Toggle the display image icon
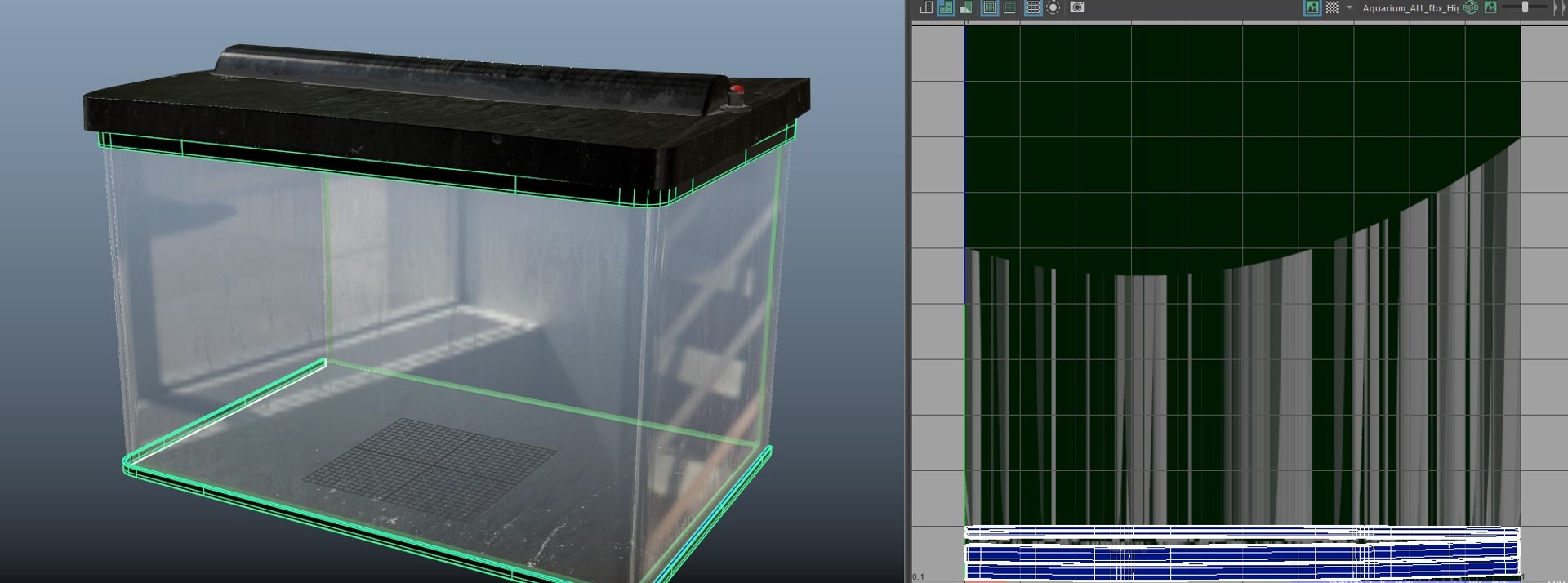Viewport: 1568px width, 583px height. click(x=1312, y=7)
